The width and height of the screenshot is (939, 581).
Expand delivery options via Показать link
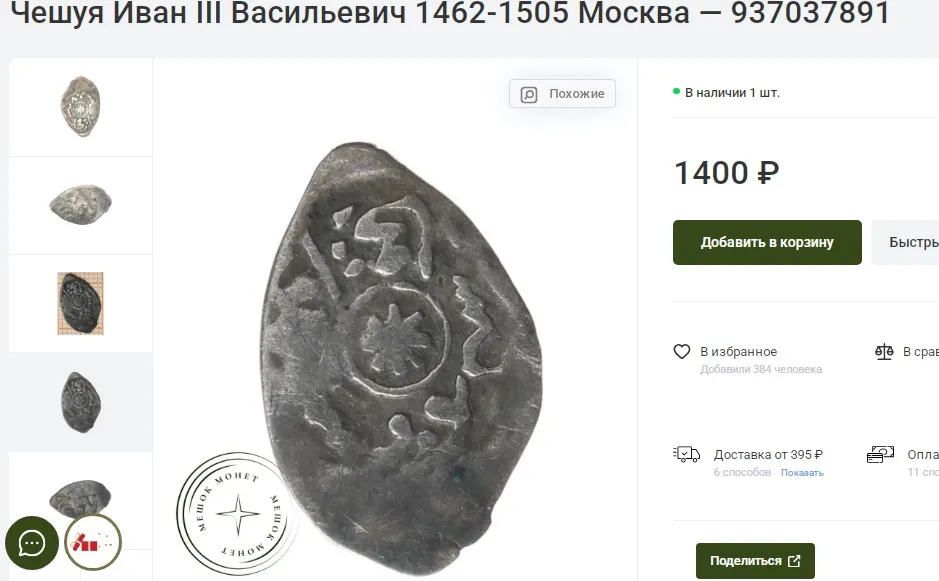pyautogui.click(x=802, y=473)
